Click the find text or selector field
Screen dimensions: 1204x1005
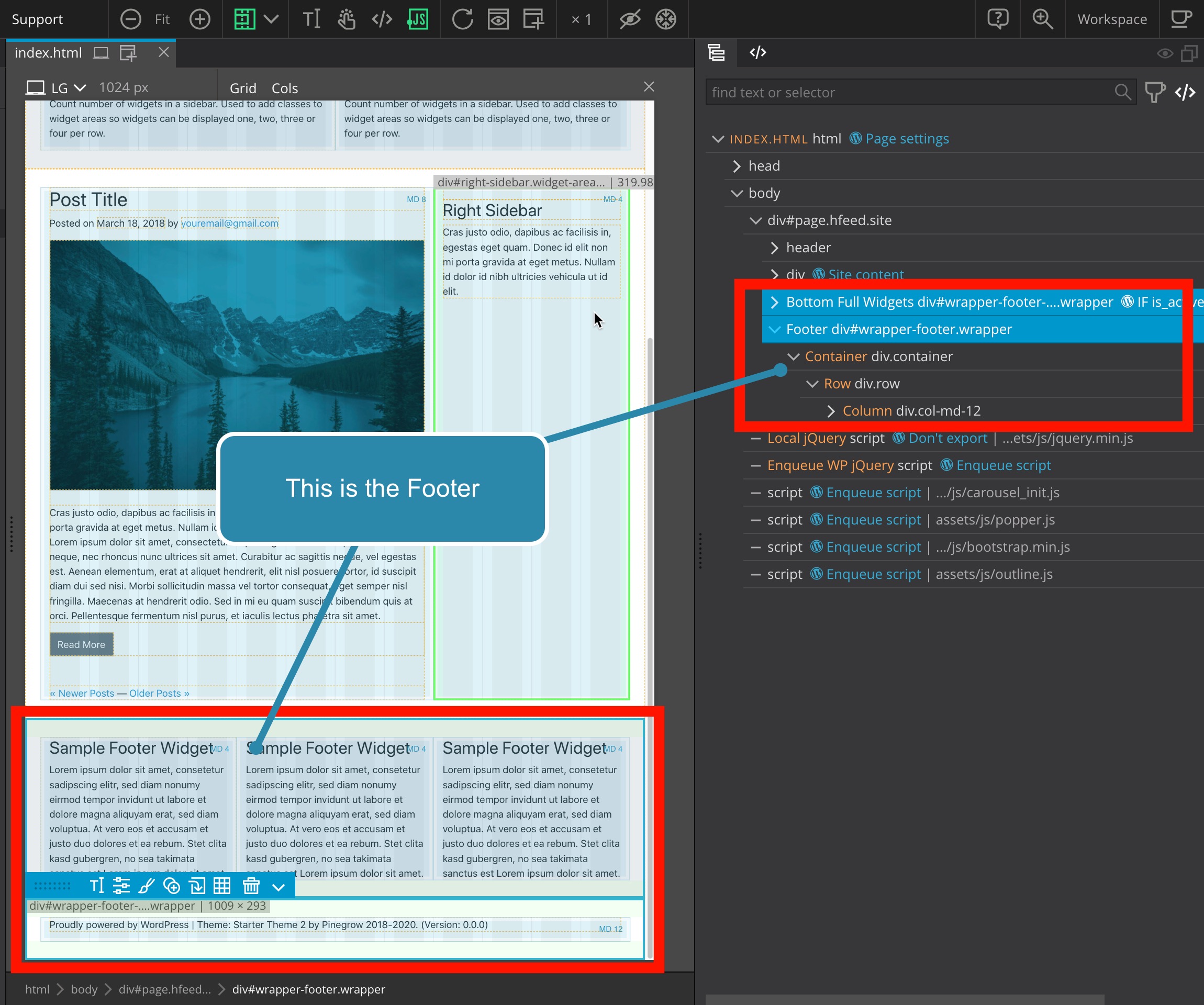pos(910,92)
